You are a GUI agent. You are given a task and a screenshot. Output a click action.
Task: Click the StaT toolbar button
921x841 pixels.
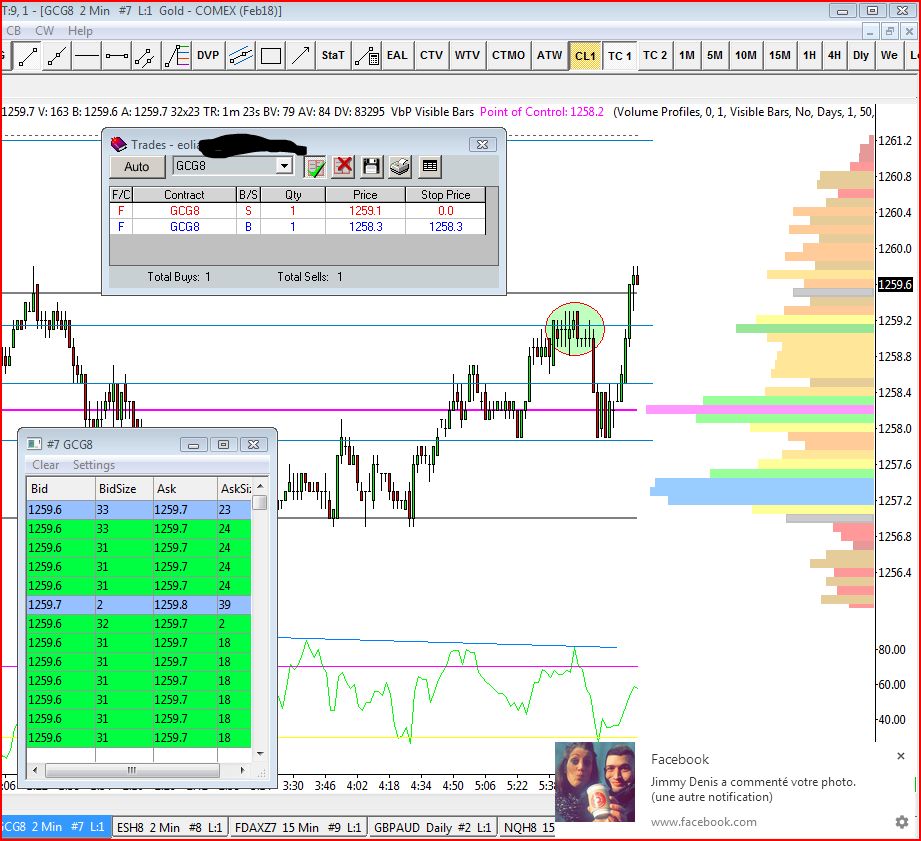(x=333, y=56)
